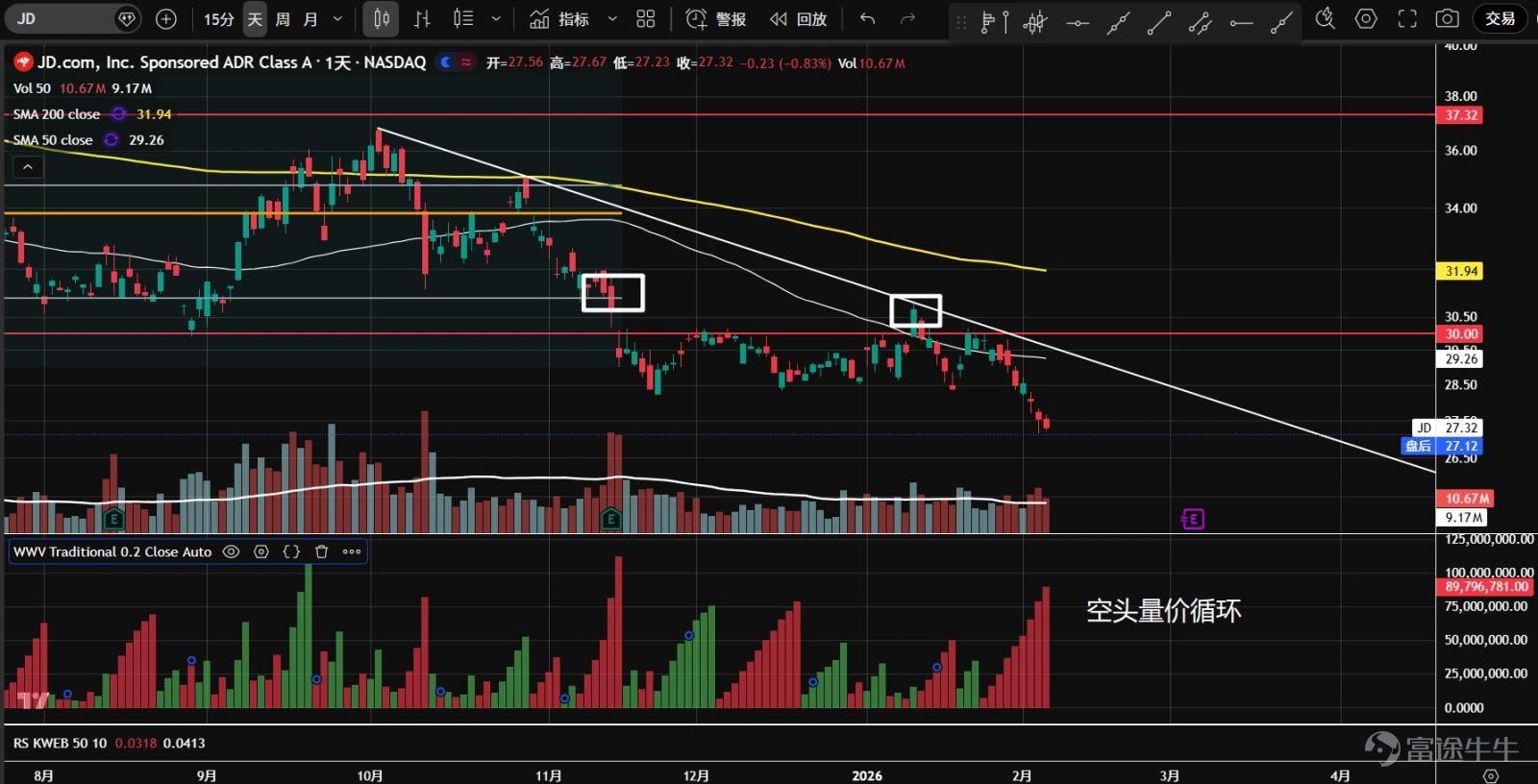This screenshot has width=1538, height=784.
Task: Switch to the 15分 interval
Action: pos(218,19)
